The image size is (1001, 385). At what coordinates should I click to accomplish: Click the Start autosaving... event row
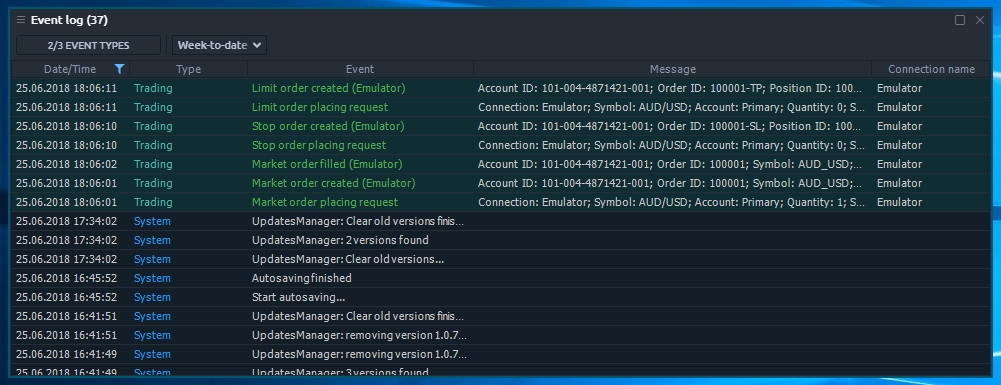[x=500, y=298]
